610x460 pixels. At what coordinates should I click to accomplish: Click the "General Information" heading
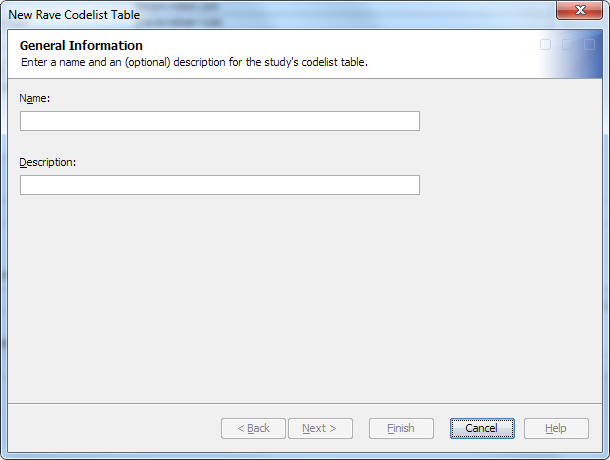81,46
